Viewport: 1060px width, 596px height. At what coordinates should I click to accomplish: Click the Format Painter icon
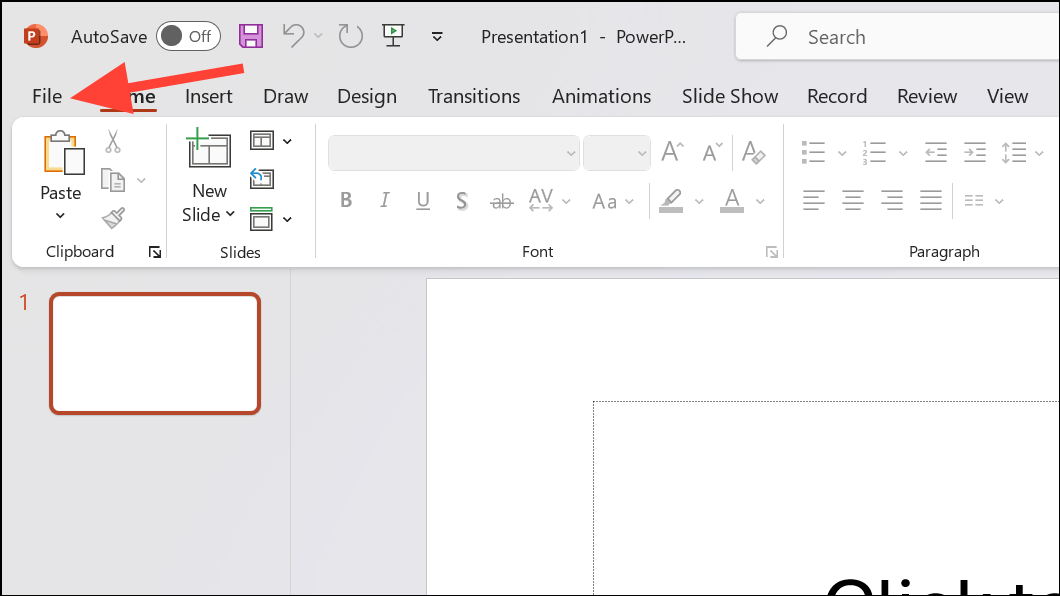click(113, 218)
